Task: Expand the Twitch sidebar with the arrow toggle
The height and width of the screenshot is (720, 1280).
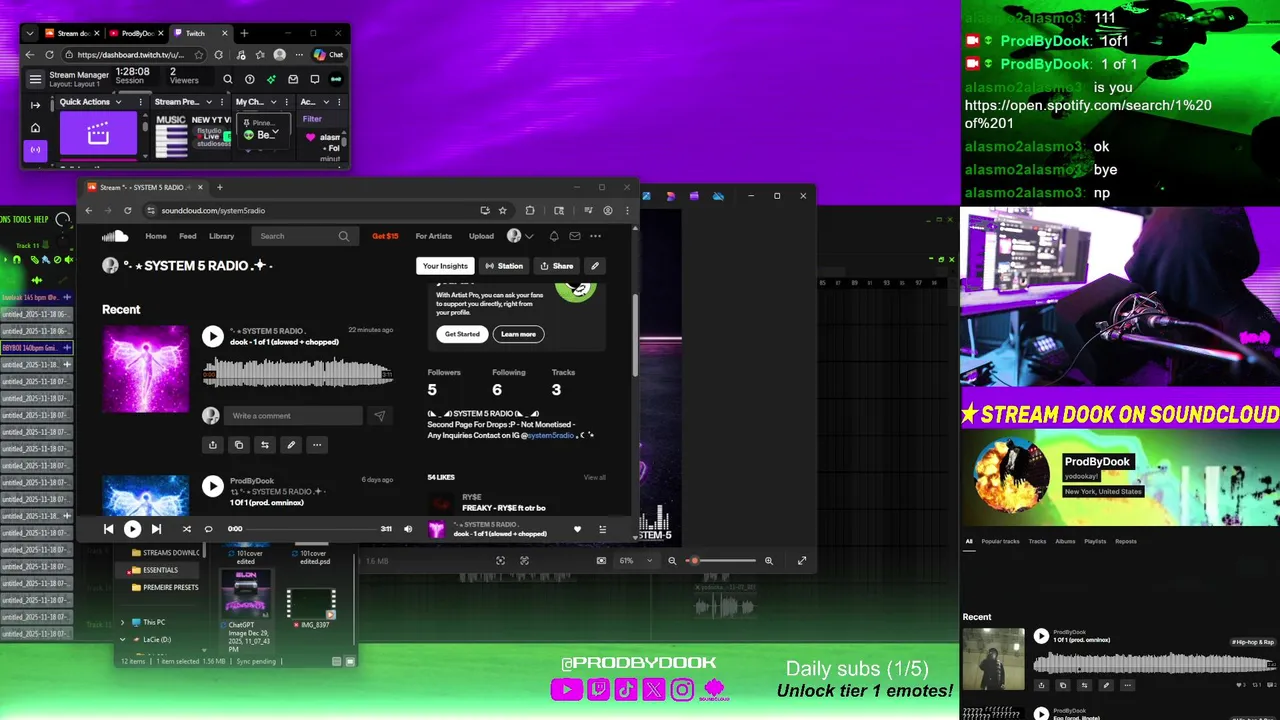Action: tap(35, 104)
